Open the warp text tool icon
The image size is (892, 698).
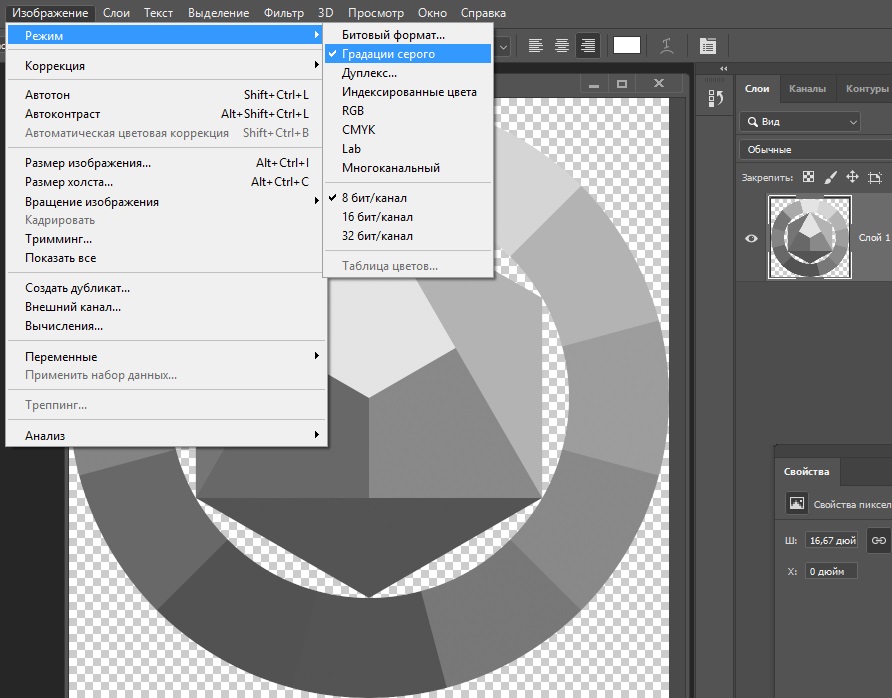click(667, 45)
